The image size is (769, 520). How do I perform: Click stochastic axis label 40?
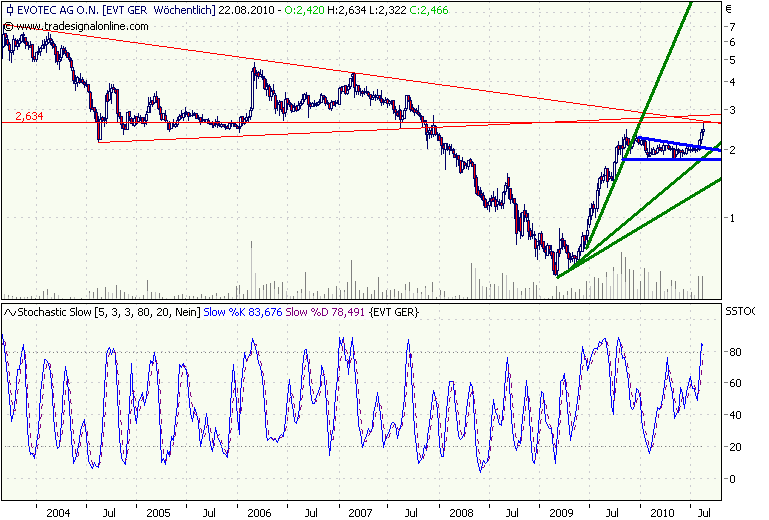pyautogui.click(x=735, y=416)
